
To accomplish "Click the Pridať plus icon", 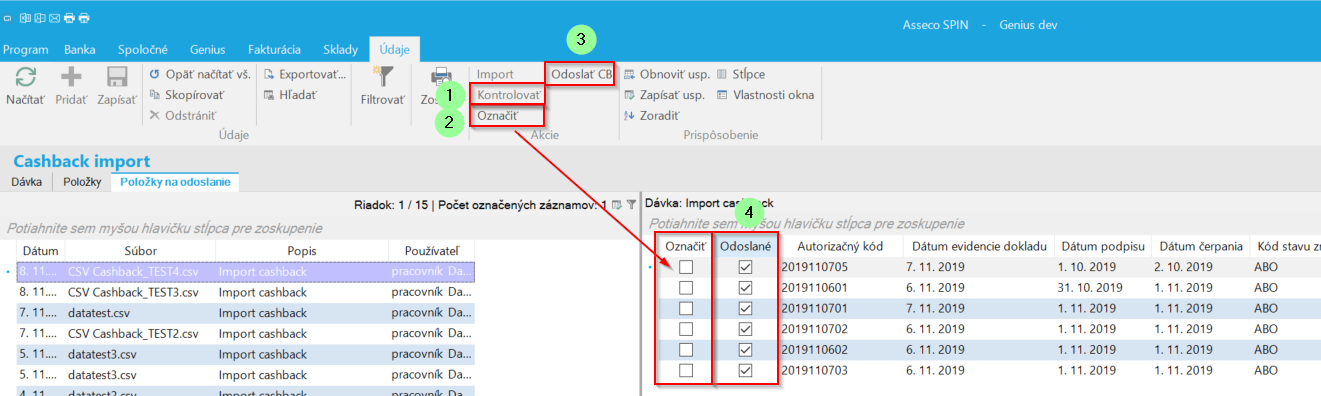I will (x=71, y=77).
